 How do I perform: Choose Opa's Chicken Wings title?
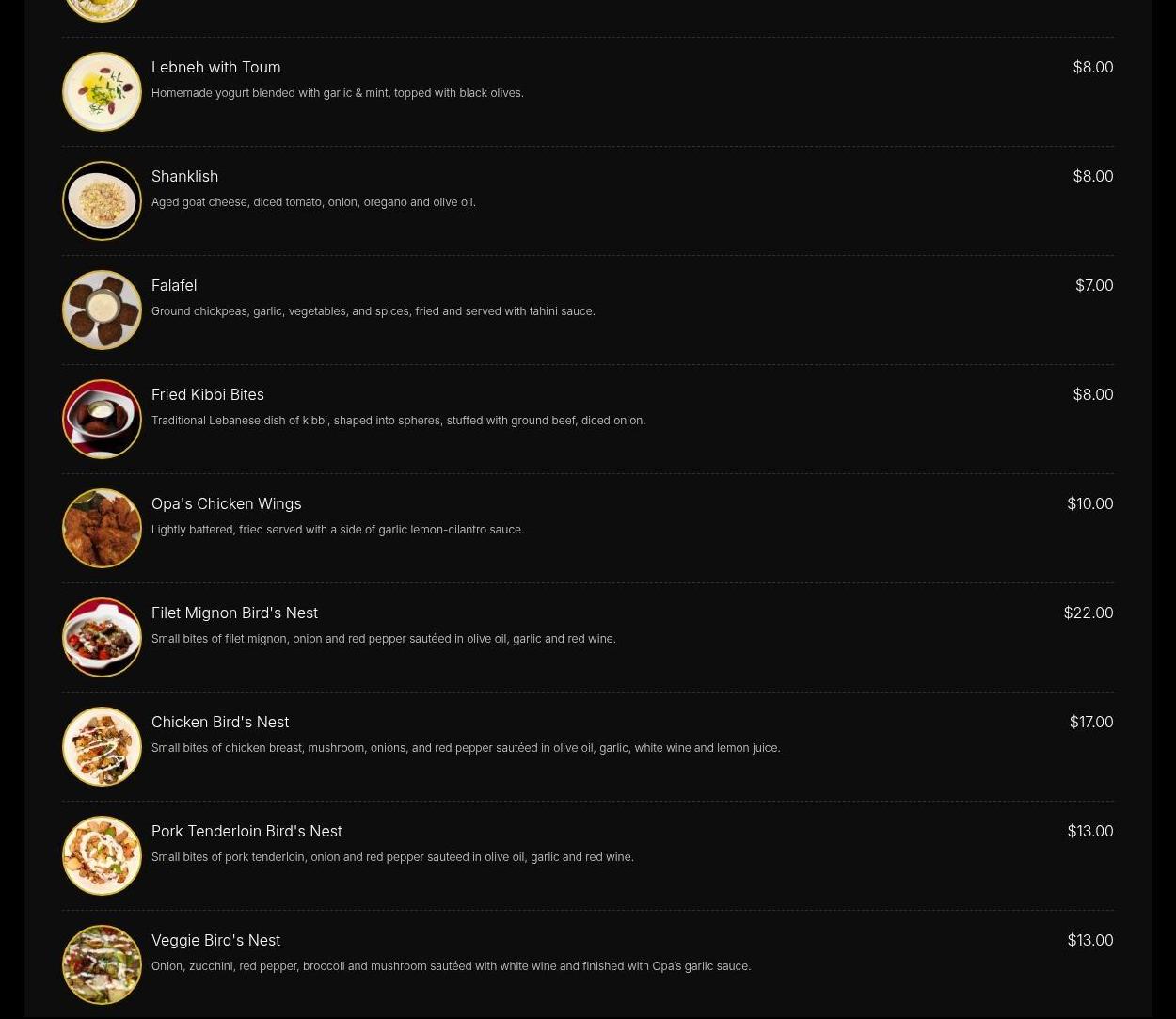pyautogui.click(x=227, y=503)
